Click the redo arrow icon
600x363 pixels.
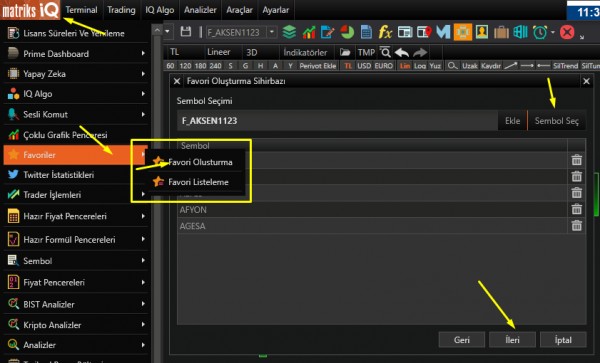pyautogui.click(x=420, y=52)
